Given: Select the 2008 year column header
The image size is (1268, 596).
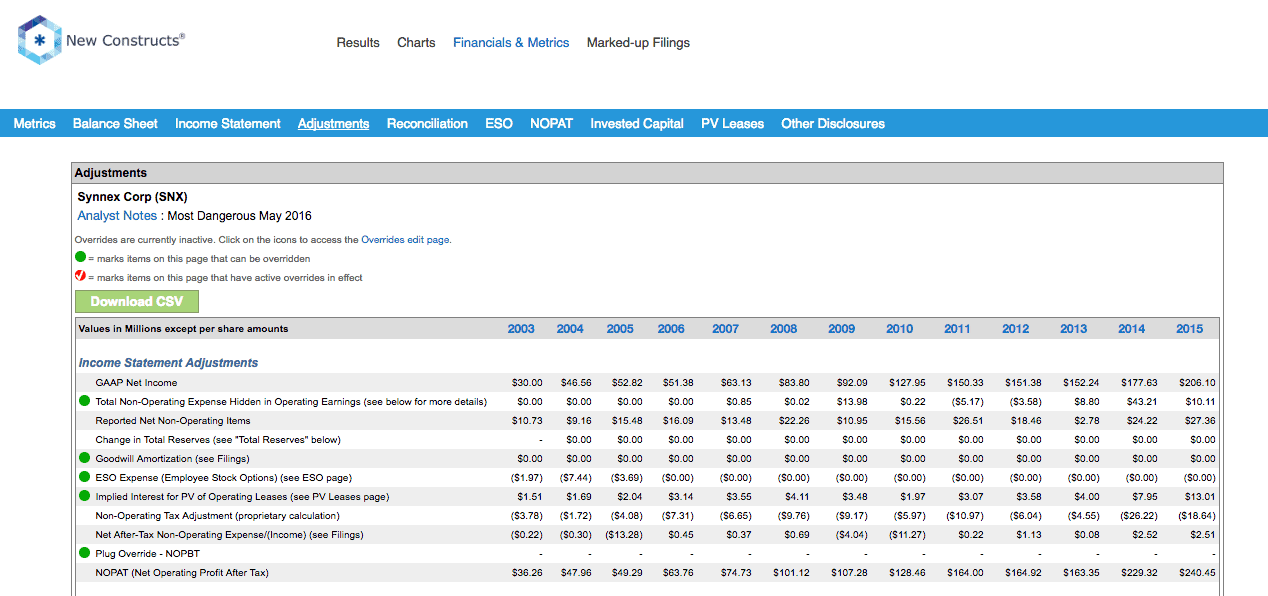Looking at the screenshot, I should (784, 329).
